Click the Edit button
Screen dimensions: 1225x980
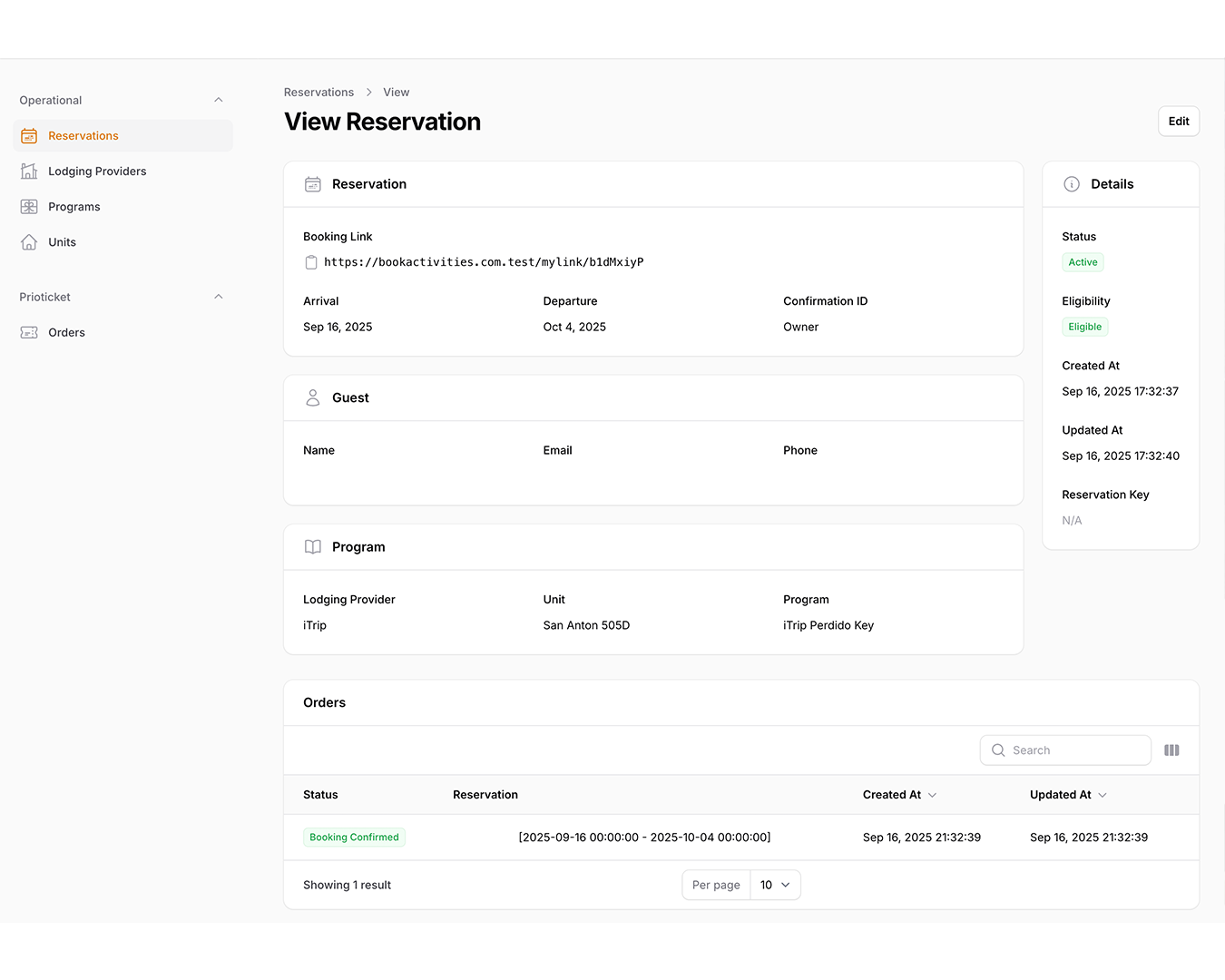pos(1179,122)
